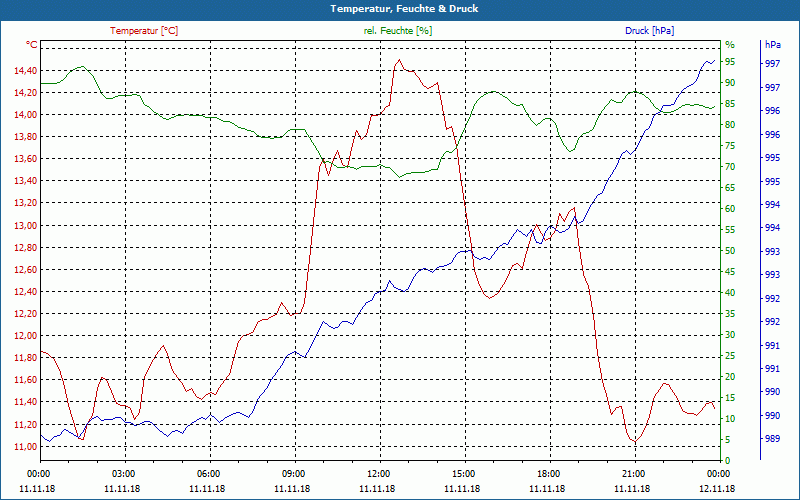Click the 85 humidity percent tick
This screenshot has height=500, width=800.
(x=730, y=104)
